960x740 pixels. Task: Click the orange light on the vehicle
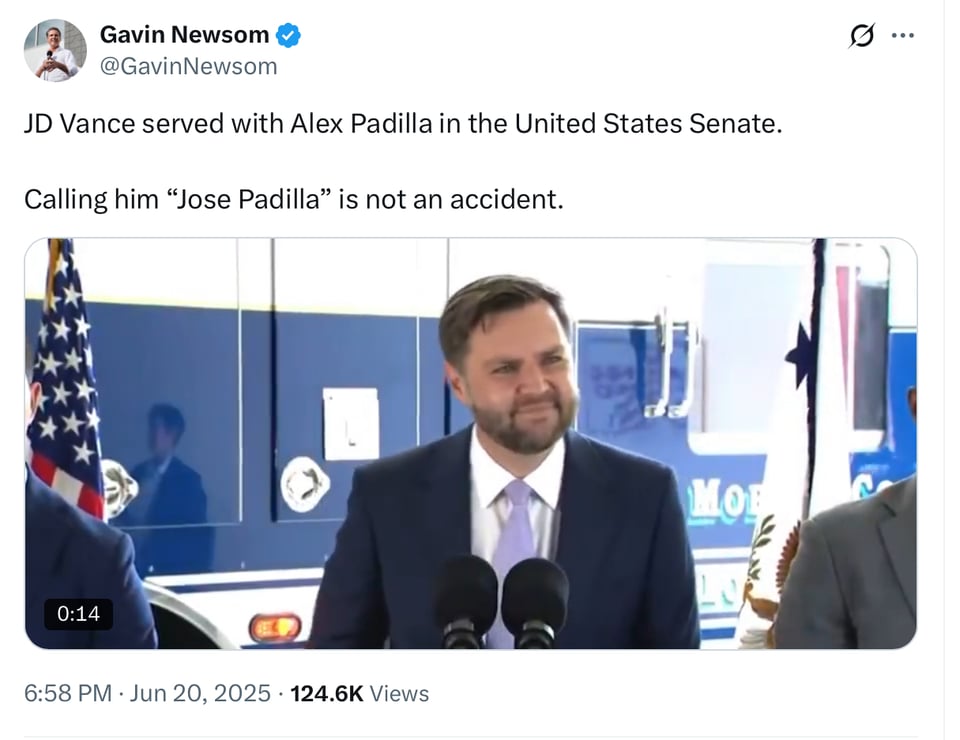(274, 627)
